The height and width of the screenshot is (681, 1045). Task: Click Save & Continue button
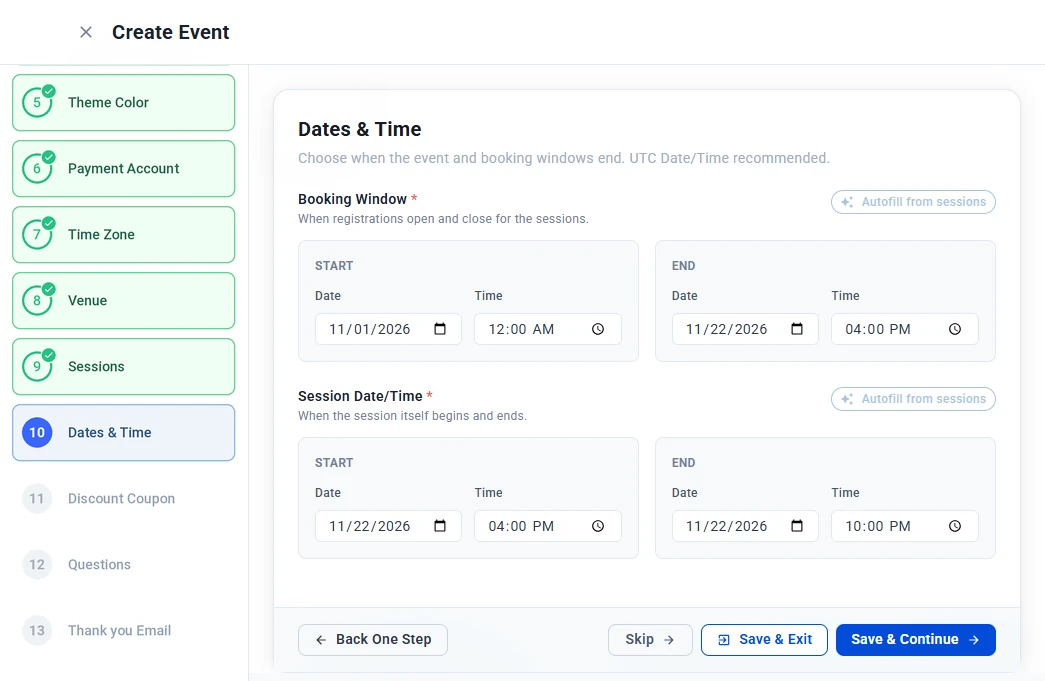pyautogui.click(x=916, y=640)
